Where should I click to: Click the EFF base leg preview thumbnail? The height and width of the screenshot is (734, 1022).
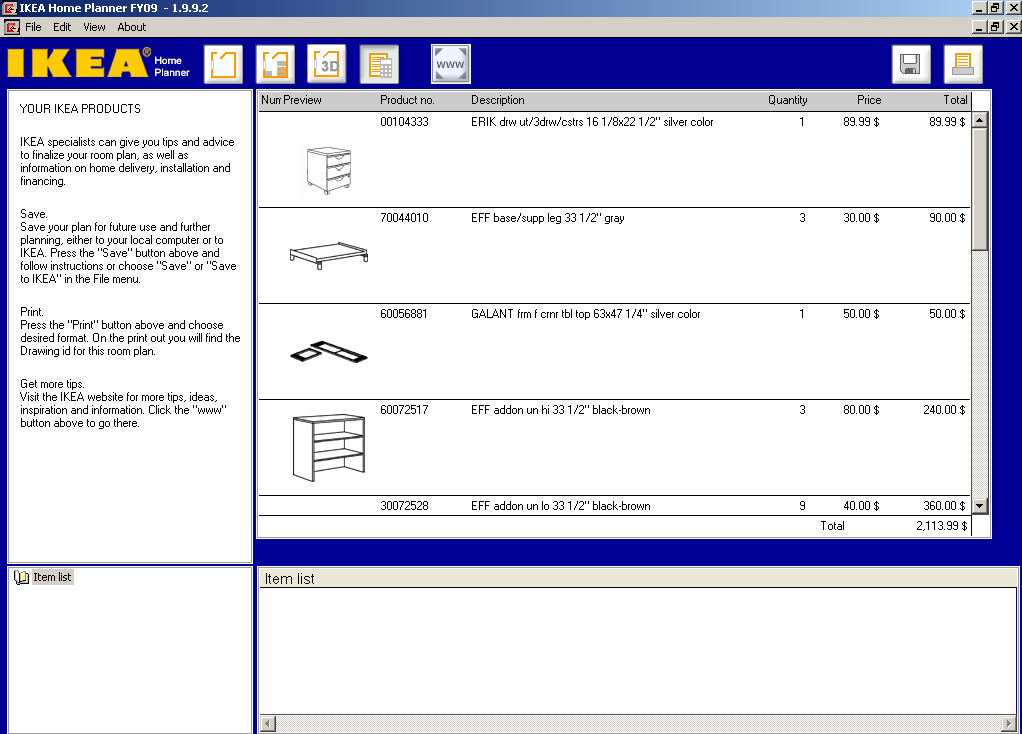pyautogui.click(x=329, y=256)
